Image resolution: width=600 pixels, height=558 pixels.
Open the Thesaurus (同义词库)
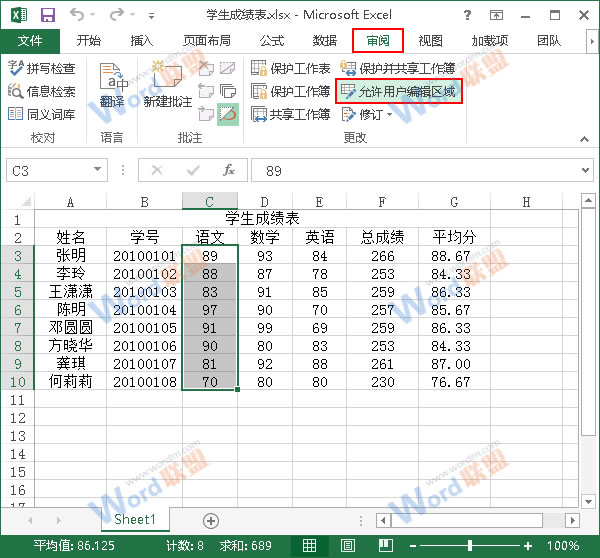click(42, 114)
